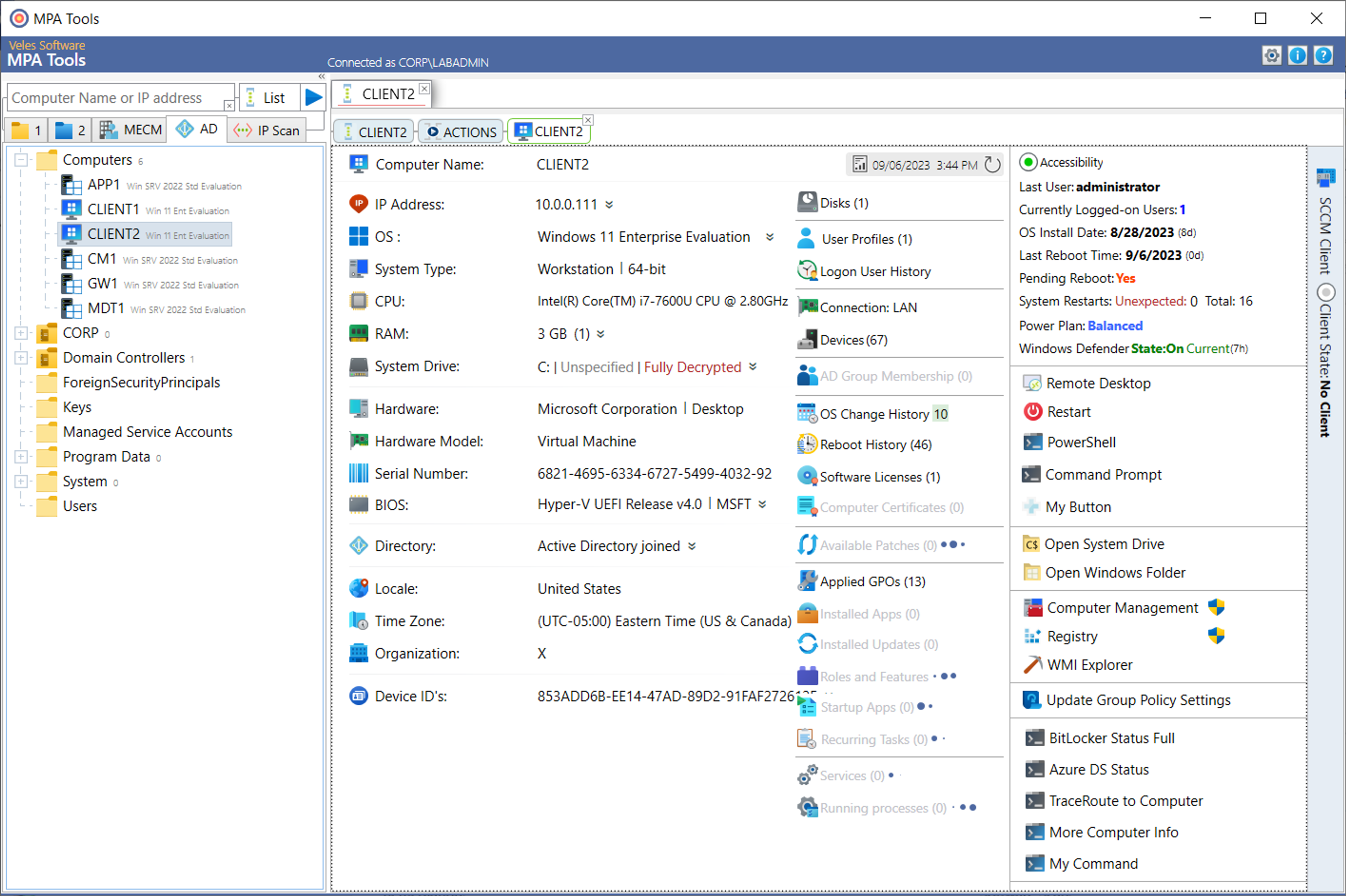Close the green CLIENT2 sub-tab

tap(588, 120)
